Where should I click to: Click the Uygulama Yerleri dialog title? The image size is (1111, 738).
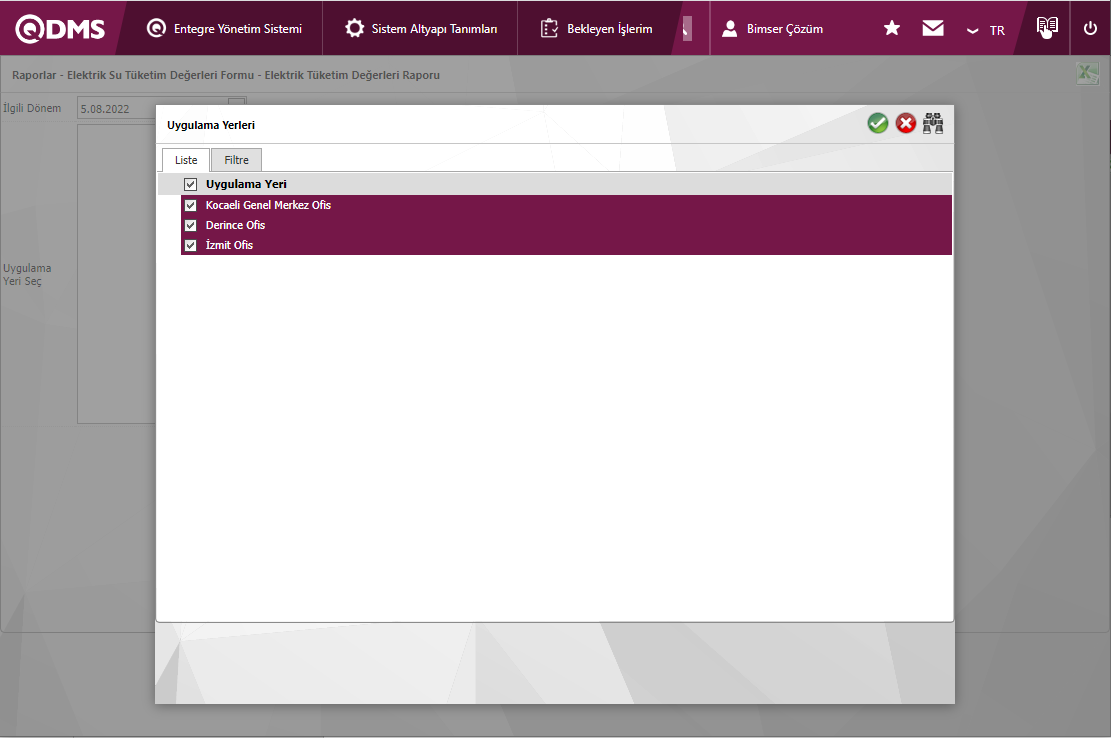pos(211,125)
